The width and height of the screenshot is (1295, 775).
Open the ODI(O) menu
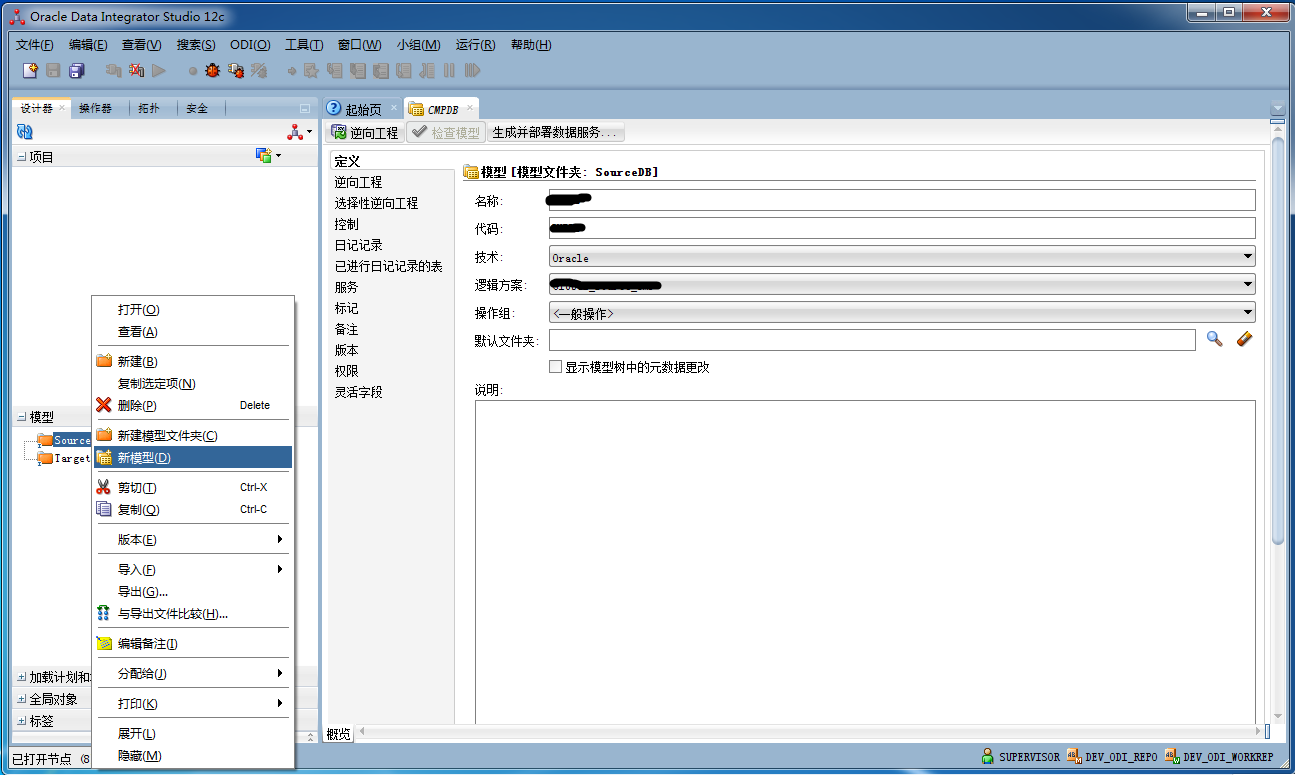[x=250, y=45]
